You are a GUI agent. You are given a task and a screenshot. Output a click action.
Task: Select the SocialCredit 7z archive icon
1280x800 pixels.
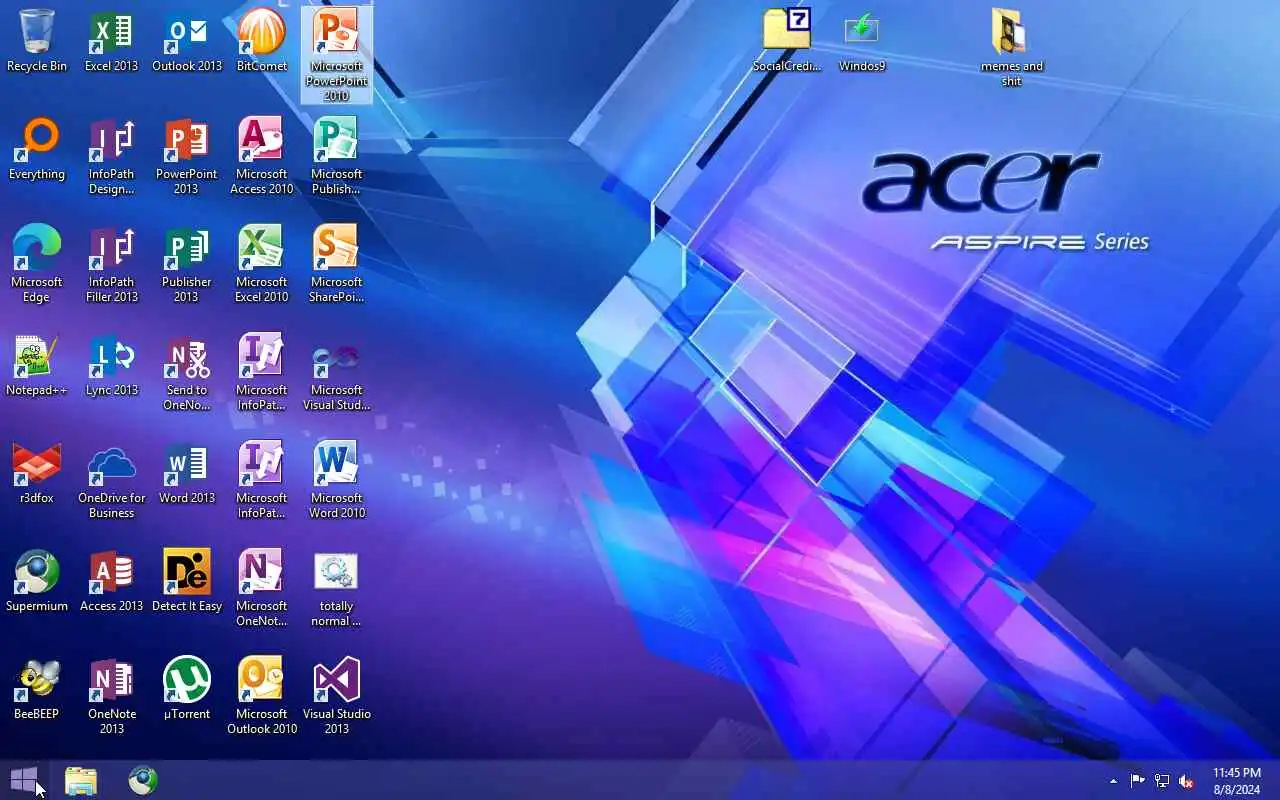(787, 40)
